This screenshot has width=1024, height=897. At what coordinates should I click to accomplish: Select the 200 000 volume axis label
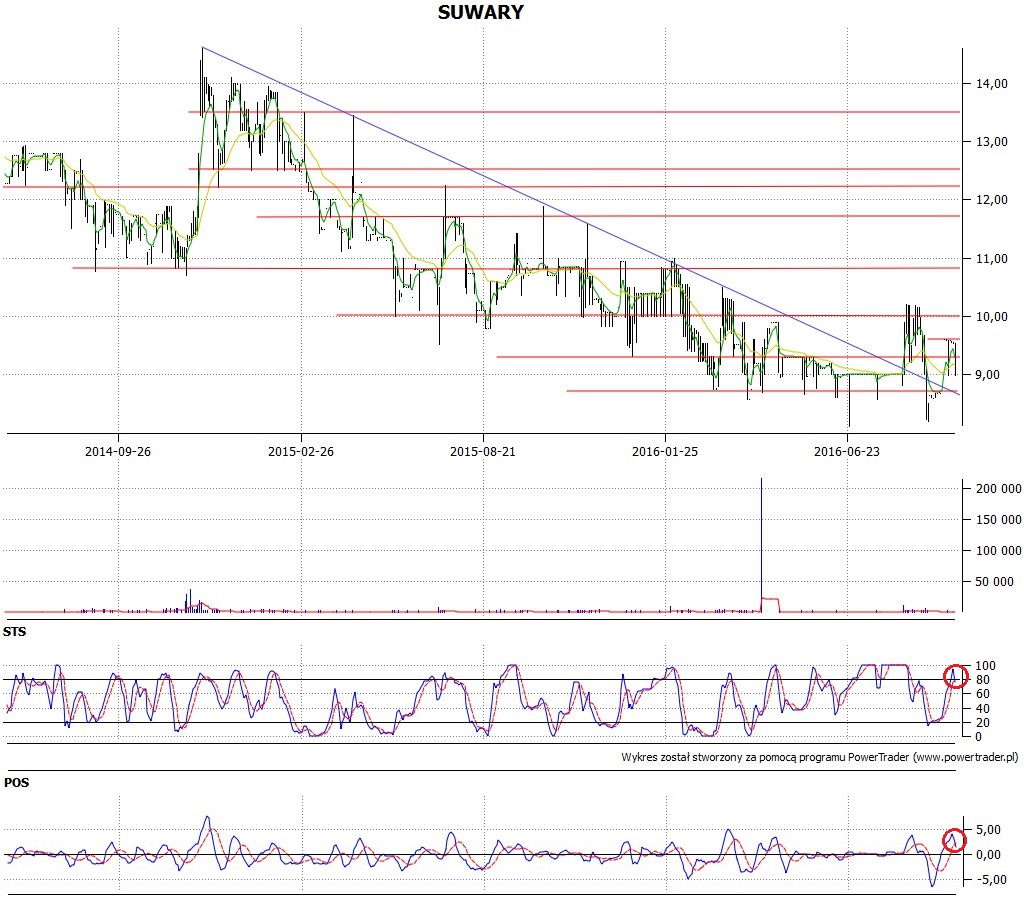pos(999,488)
